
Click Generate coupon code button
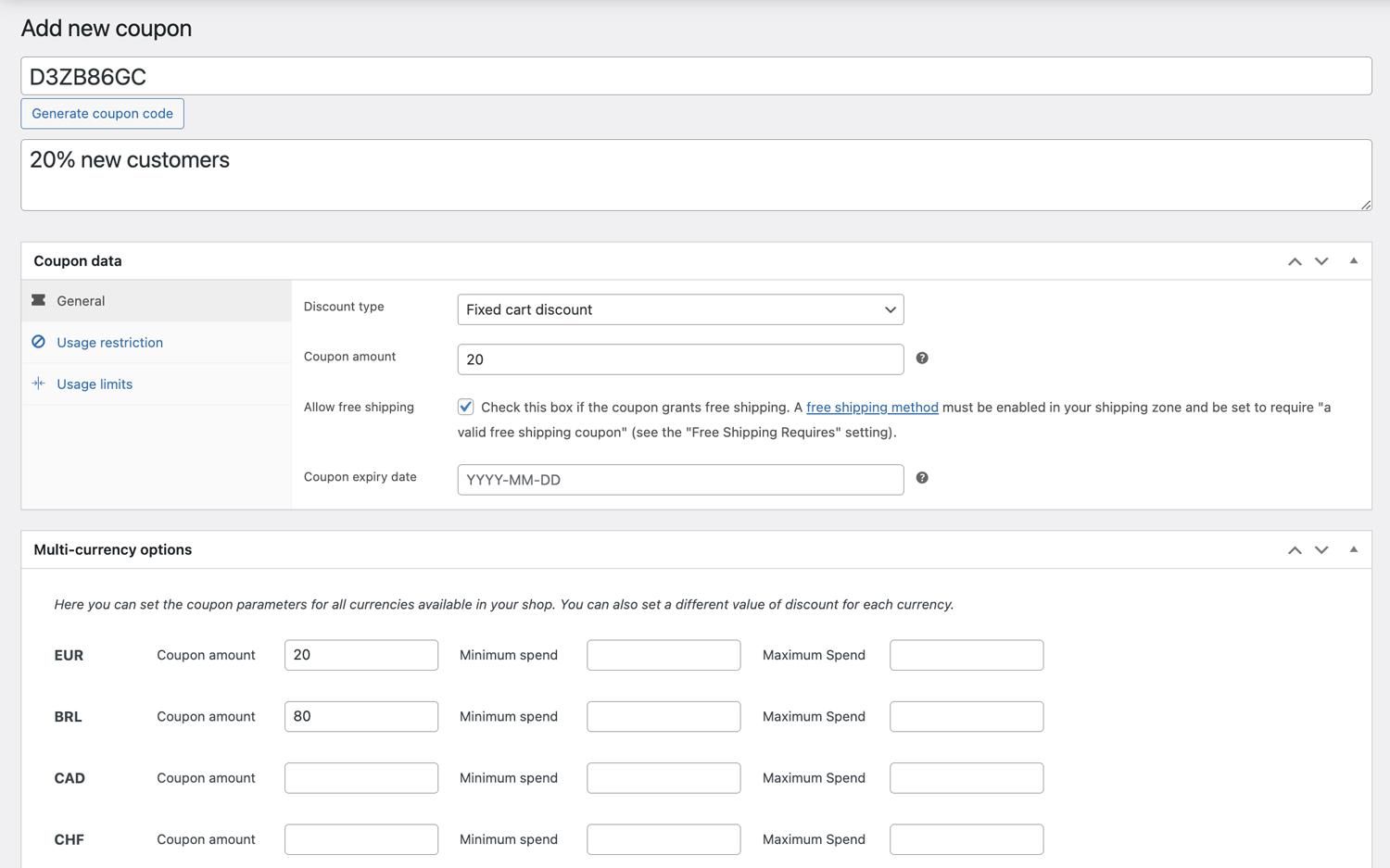tap(102, 114)
